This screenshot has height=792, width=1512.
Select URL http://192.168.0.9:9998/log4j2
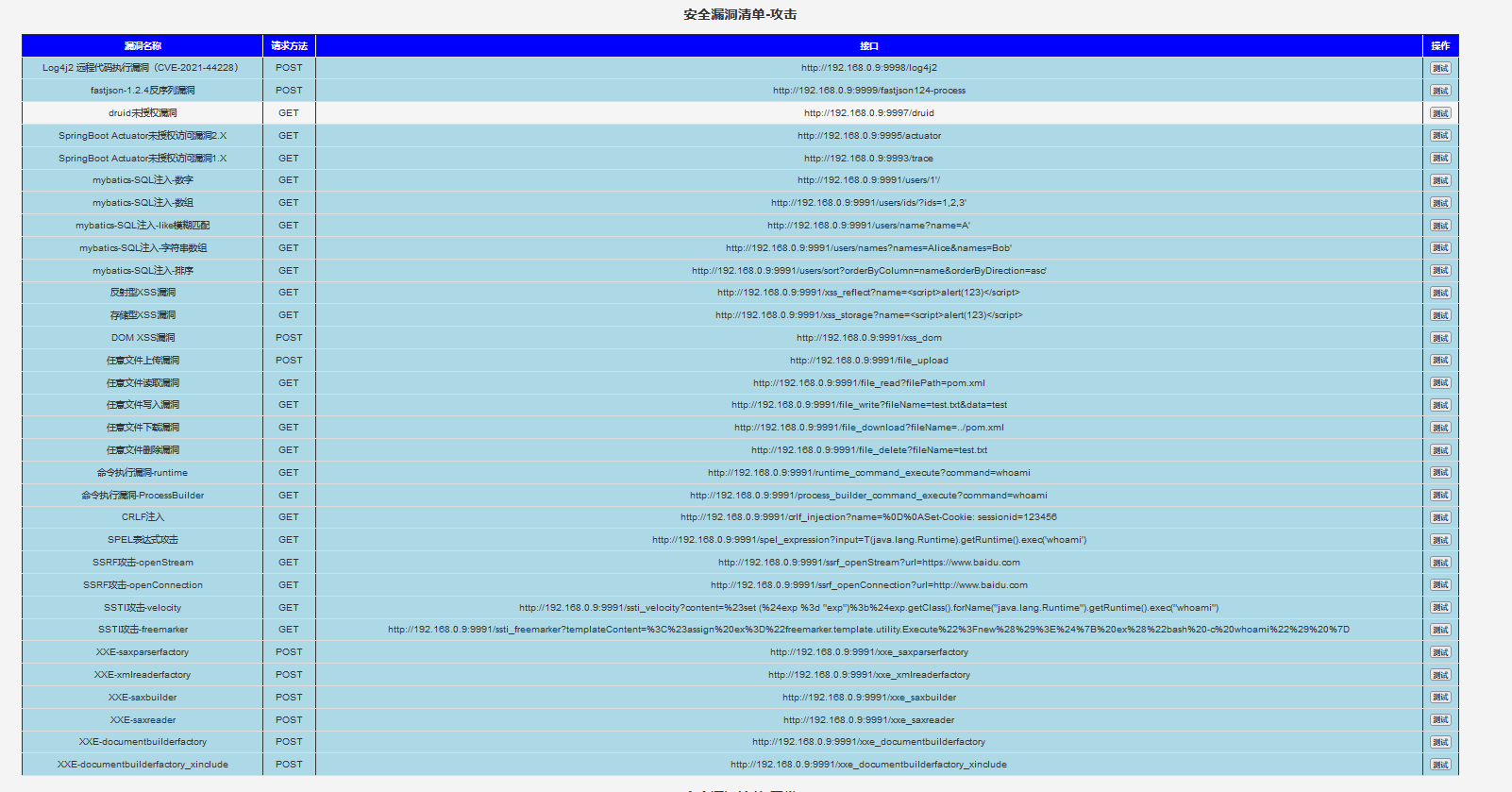(869, 68)
